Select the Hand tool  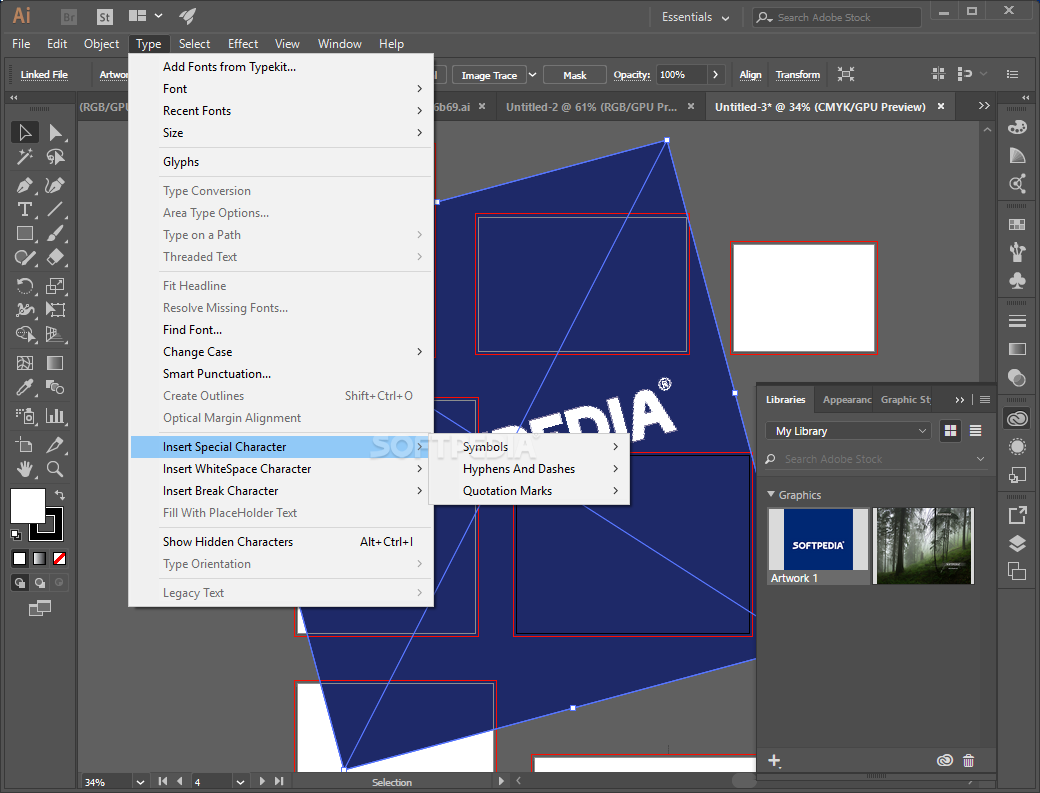(x=25, y=469)
